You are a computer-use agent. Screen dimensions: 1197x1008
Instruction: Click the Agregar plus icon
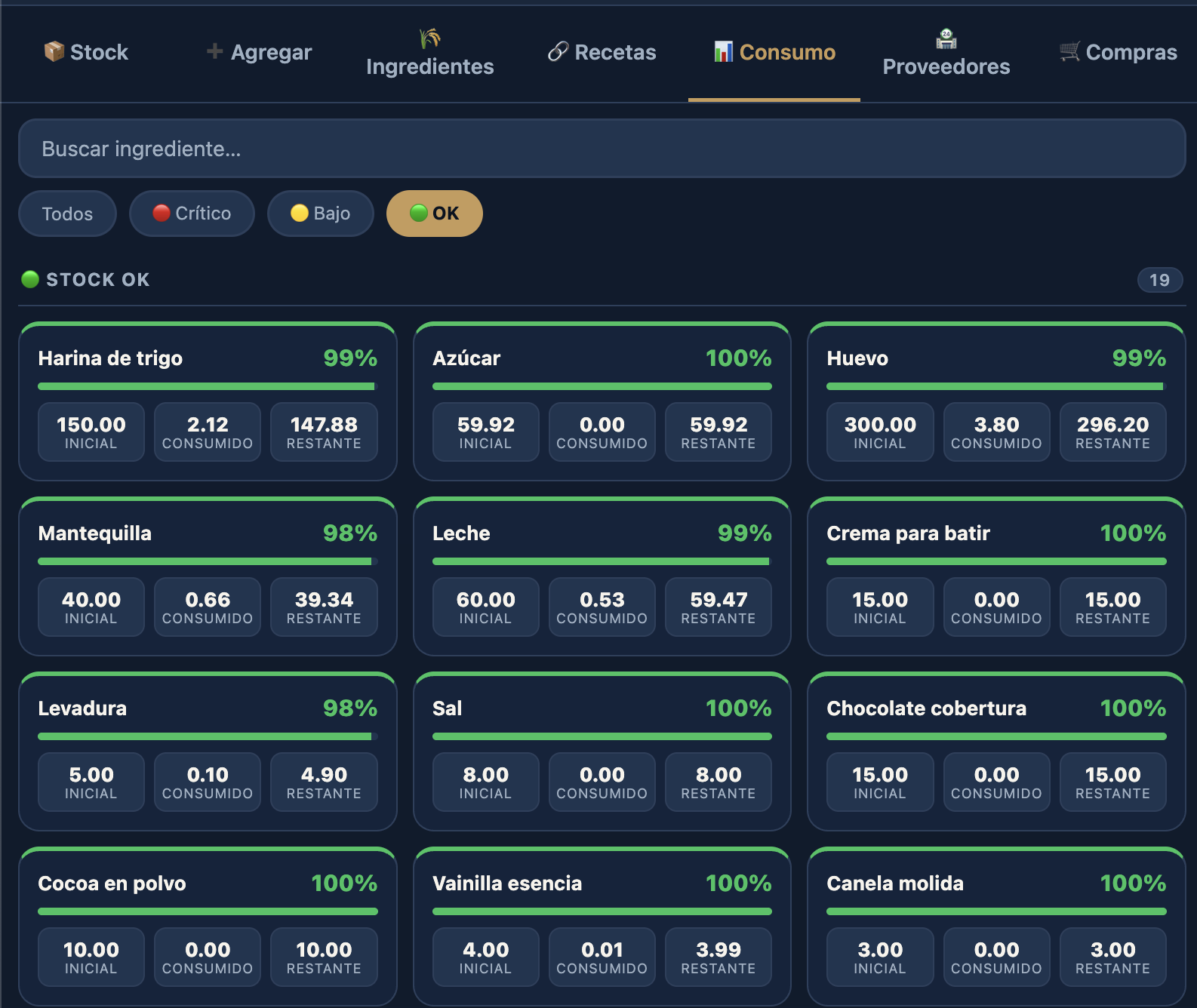point(214,51)
